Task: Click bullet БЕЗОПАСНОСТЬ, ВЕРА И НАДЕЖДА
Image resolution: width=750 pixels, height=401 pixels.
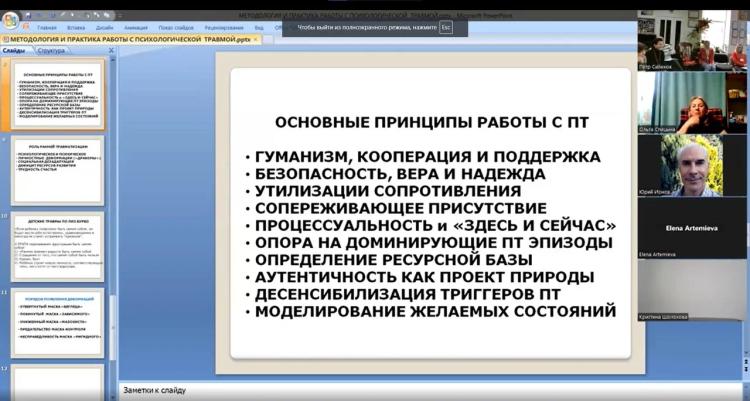Action: point(400,174)
